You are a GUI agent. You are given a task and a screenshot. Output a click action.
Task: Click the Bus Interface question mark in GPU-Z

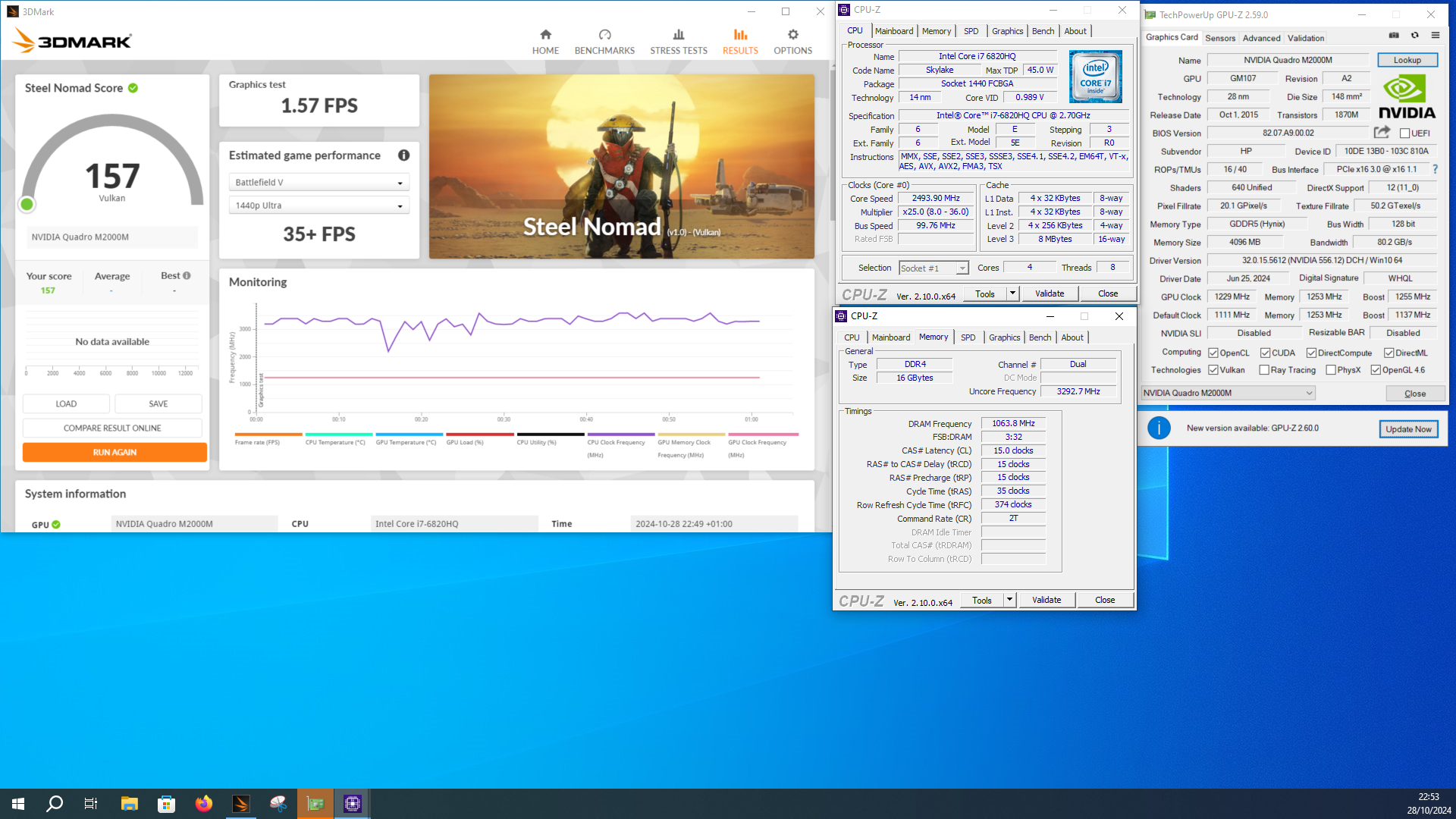coord(1435,170)
